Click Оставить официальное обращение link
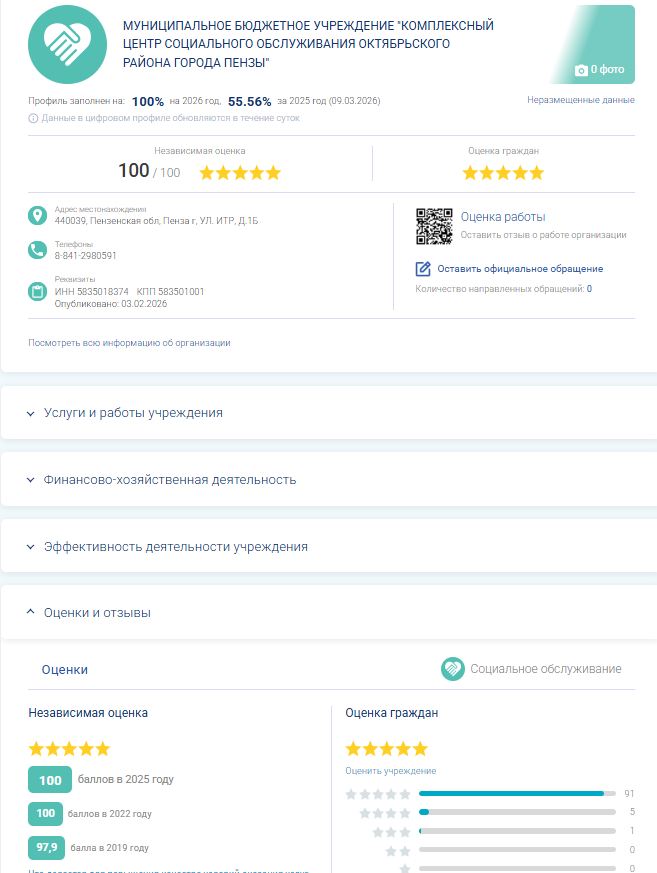This screenshot has height=873, width=657. tap(520, 269)
